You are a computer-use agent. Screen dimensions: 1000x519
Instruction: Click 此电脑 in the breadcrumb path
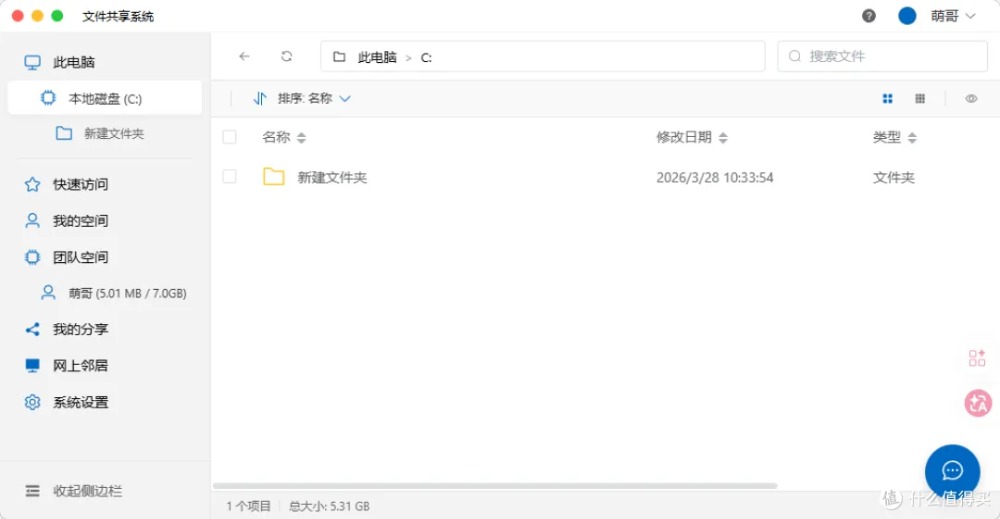pos(377,58)
